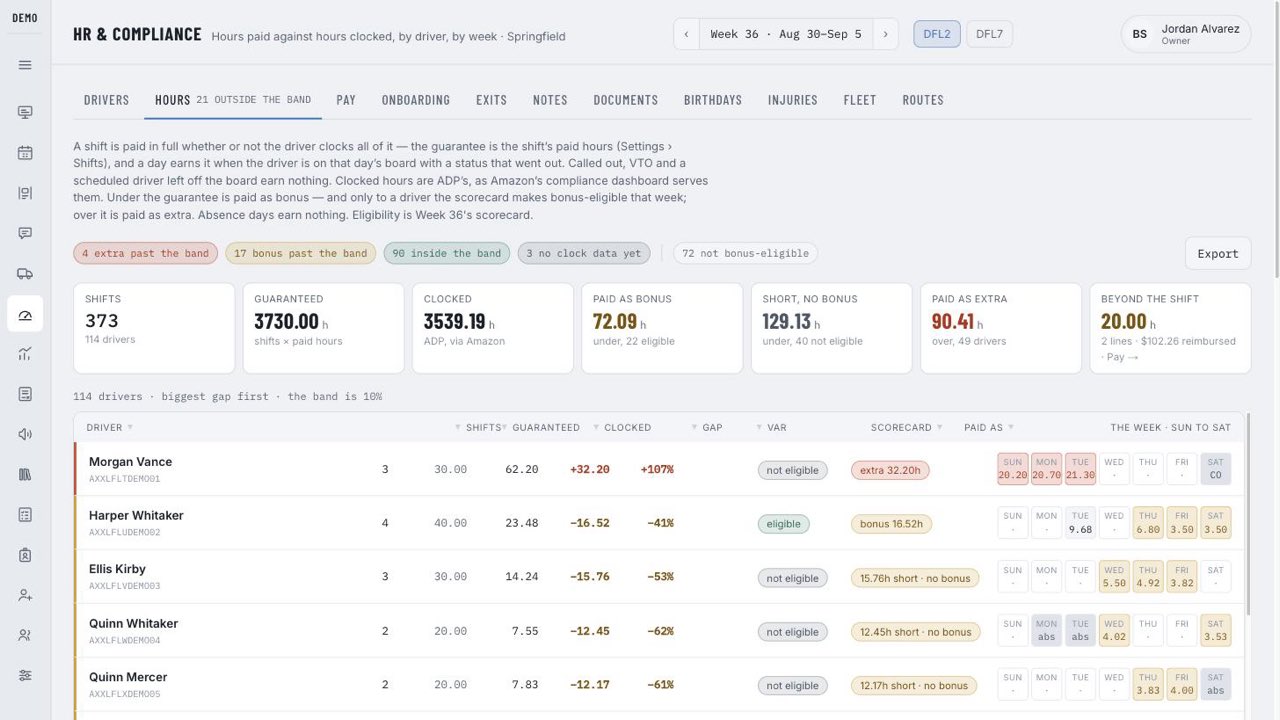Open the sliders settings sidebar icon
1280x720 pixels.
(x=25, y=675)
